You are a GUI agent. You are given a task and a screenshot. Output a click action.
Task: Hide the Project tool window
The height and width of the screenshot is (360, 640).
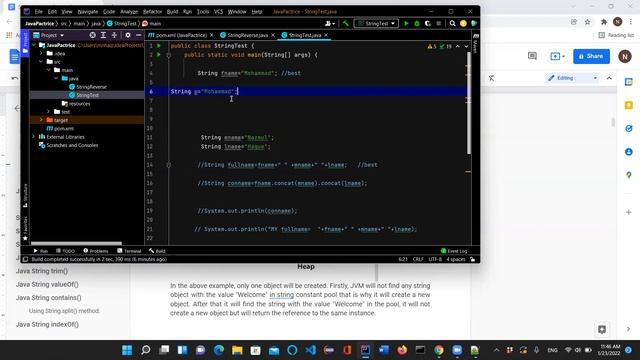(x=139, y=35)
